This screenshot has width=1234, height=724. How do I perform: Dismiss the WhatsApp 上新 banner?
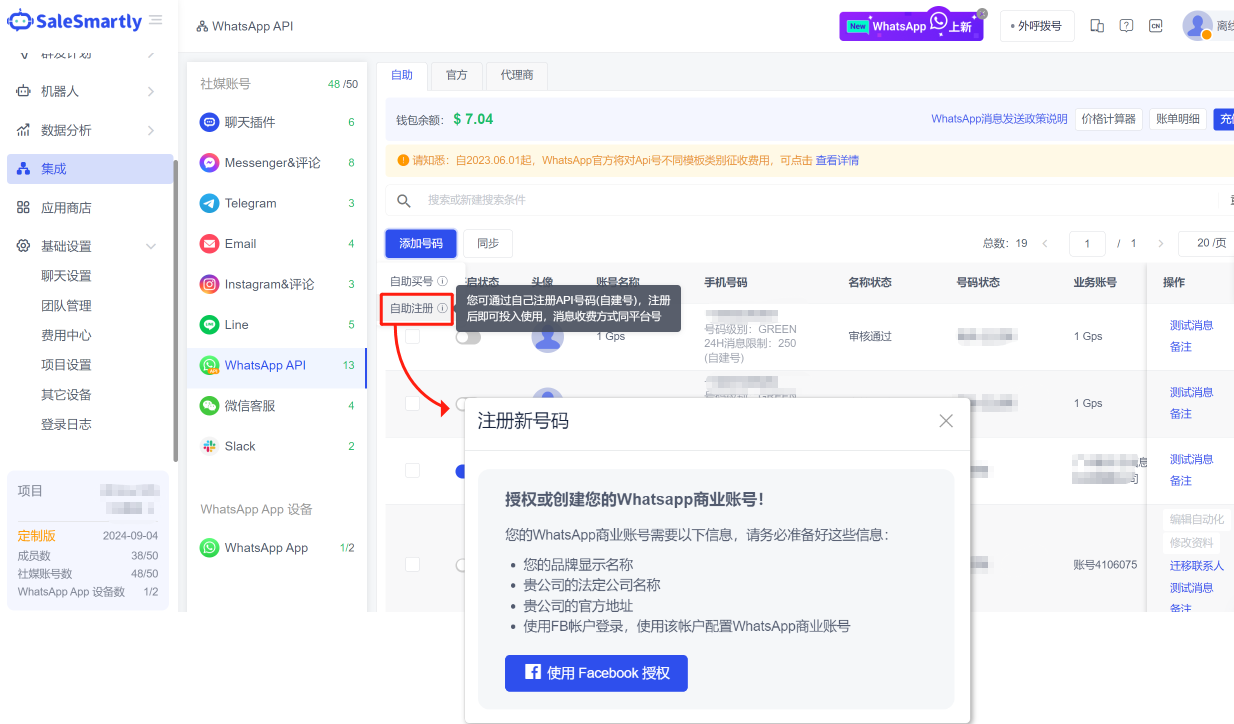981,14
